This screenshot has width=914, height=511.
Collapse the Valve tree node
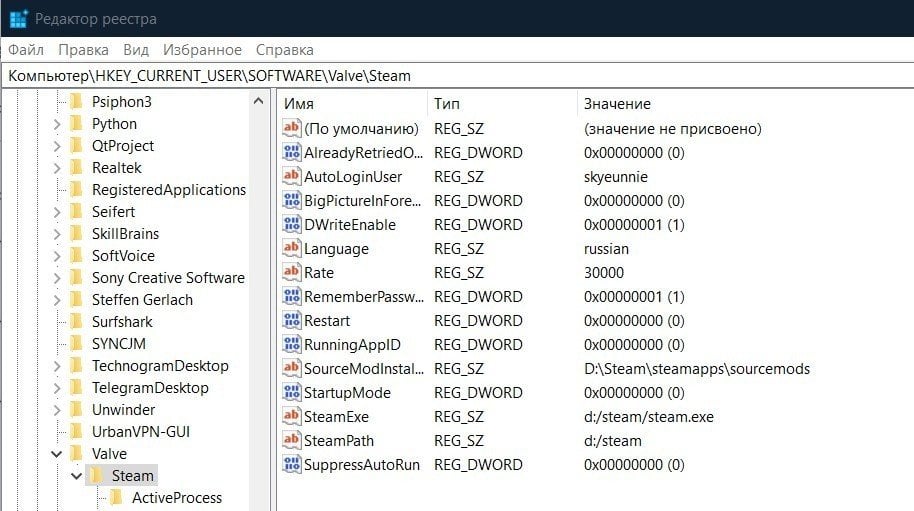click(57, 453)
